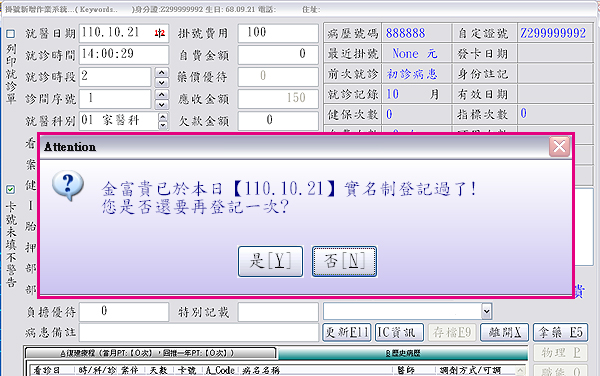The height and width of the screenshot is (376, 600).
Task: Click the 更新F11 button
Action: tap(347, 332)
